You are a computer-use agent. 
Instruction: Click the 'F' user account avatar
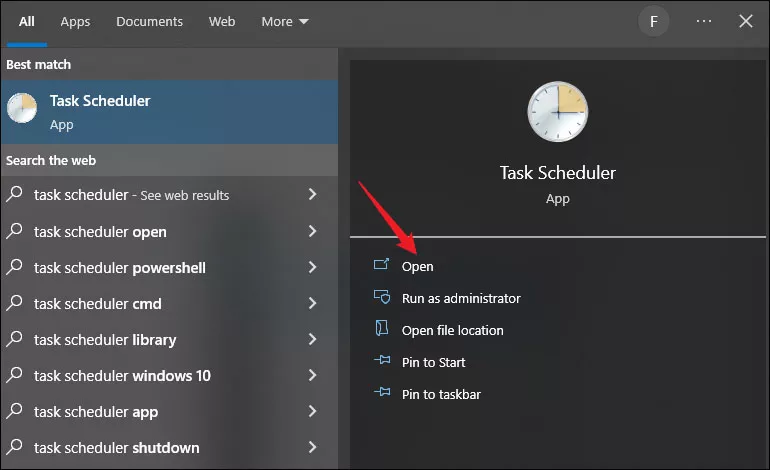(654, 21)
